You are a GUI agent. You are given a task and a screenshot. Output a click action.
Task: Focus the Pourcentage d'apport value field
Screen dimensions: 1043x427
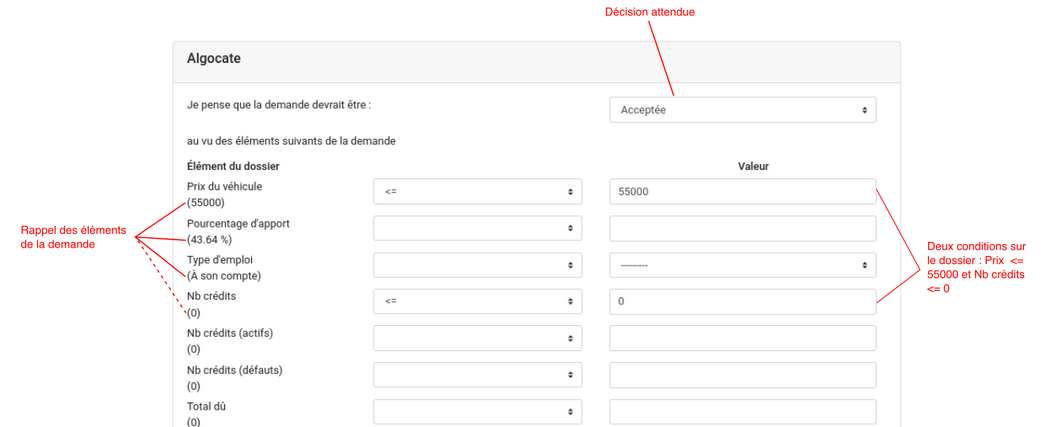point(742,228)
